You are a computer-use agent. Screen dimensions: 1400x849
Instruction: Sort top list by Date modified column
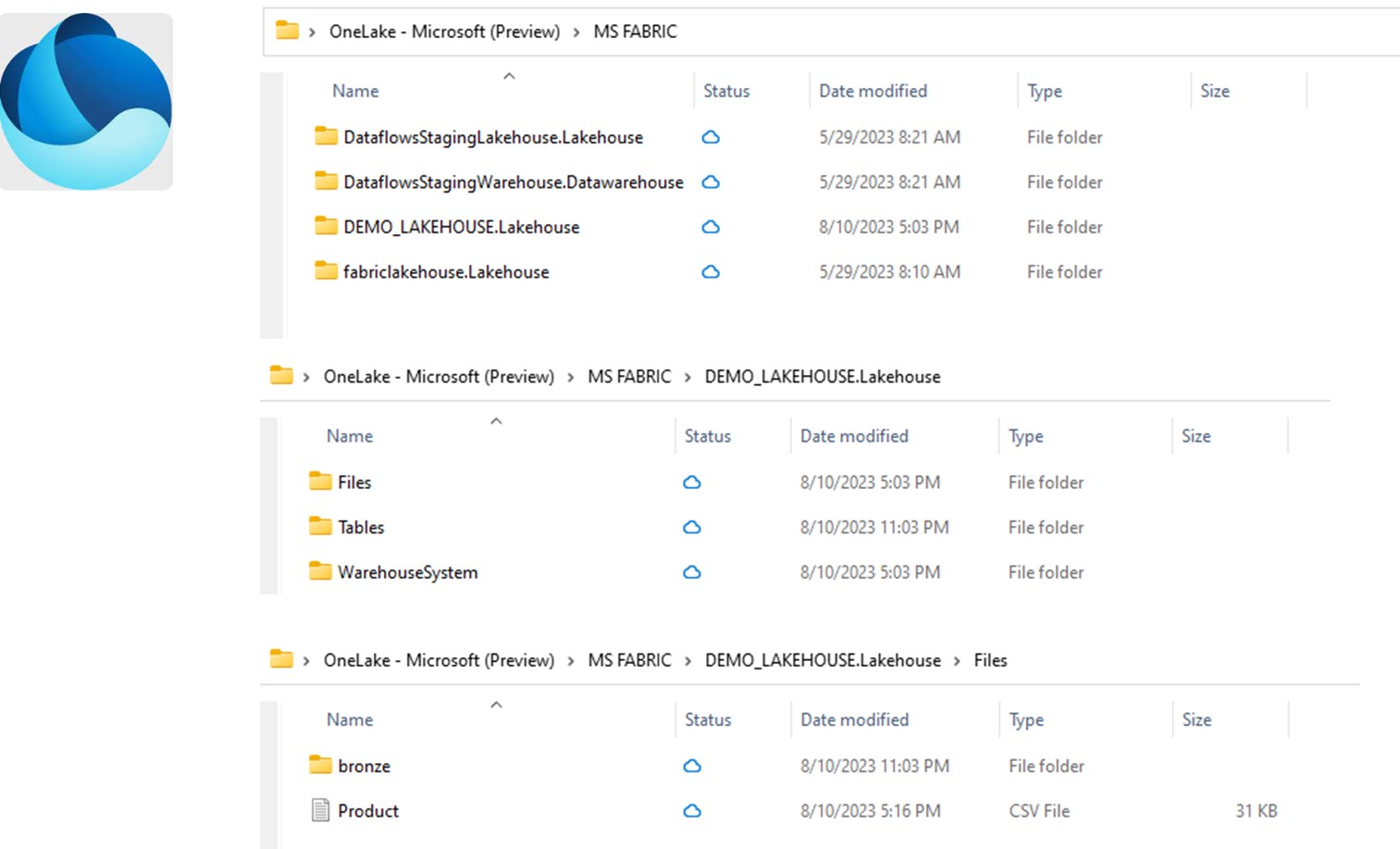click(873, 91)
